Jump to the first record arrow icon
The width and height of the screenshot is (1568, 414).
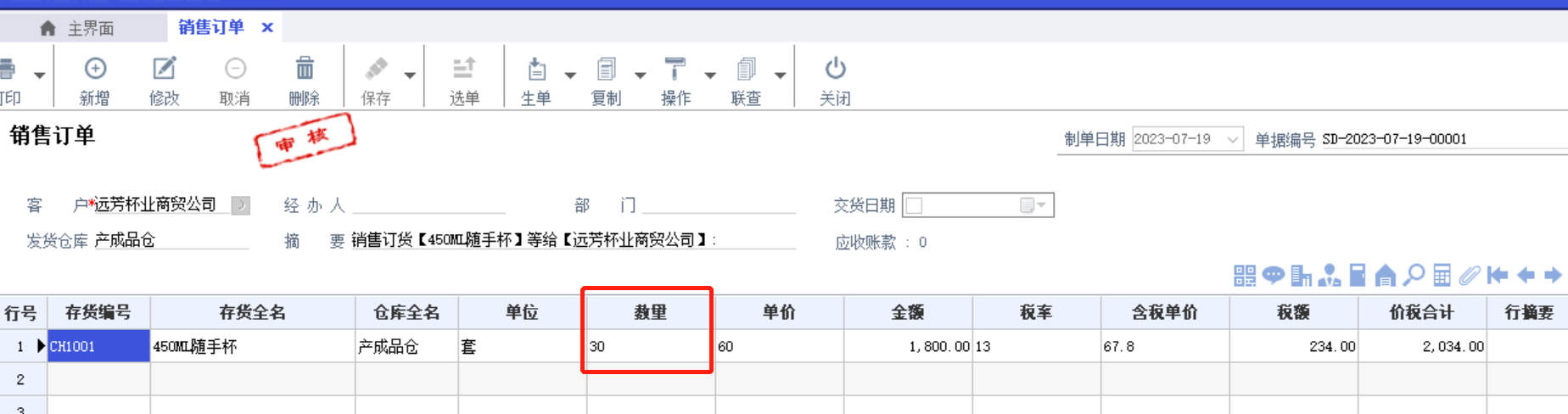[1498, 276]
